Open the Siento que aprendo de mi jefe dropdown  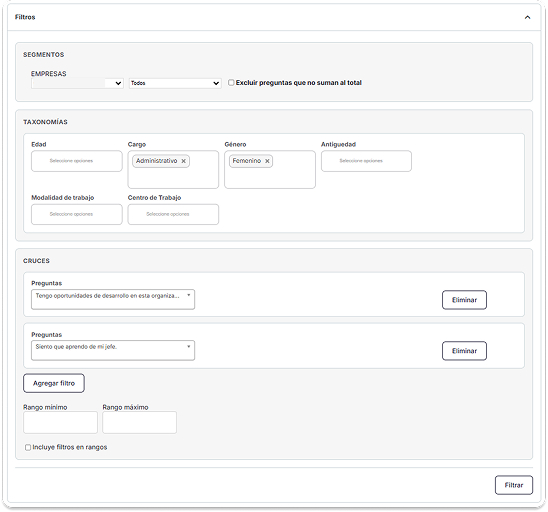pos(113,351)
